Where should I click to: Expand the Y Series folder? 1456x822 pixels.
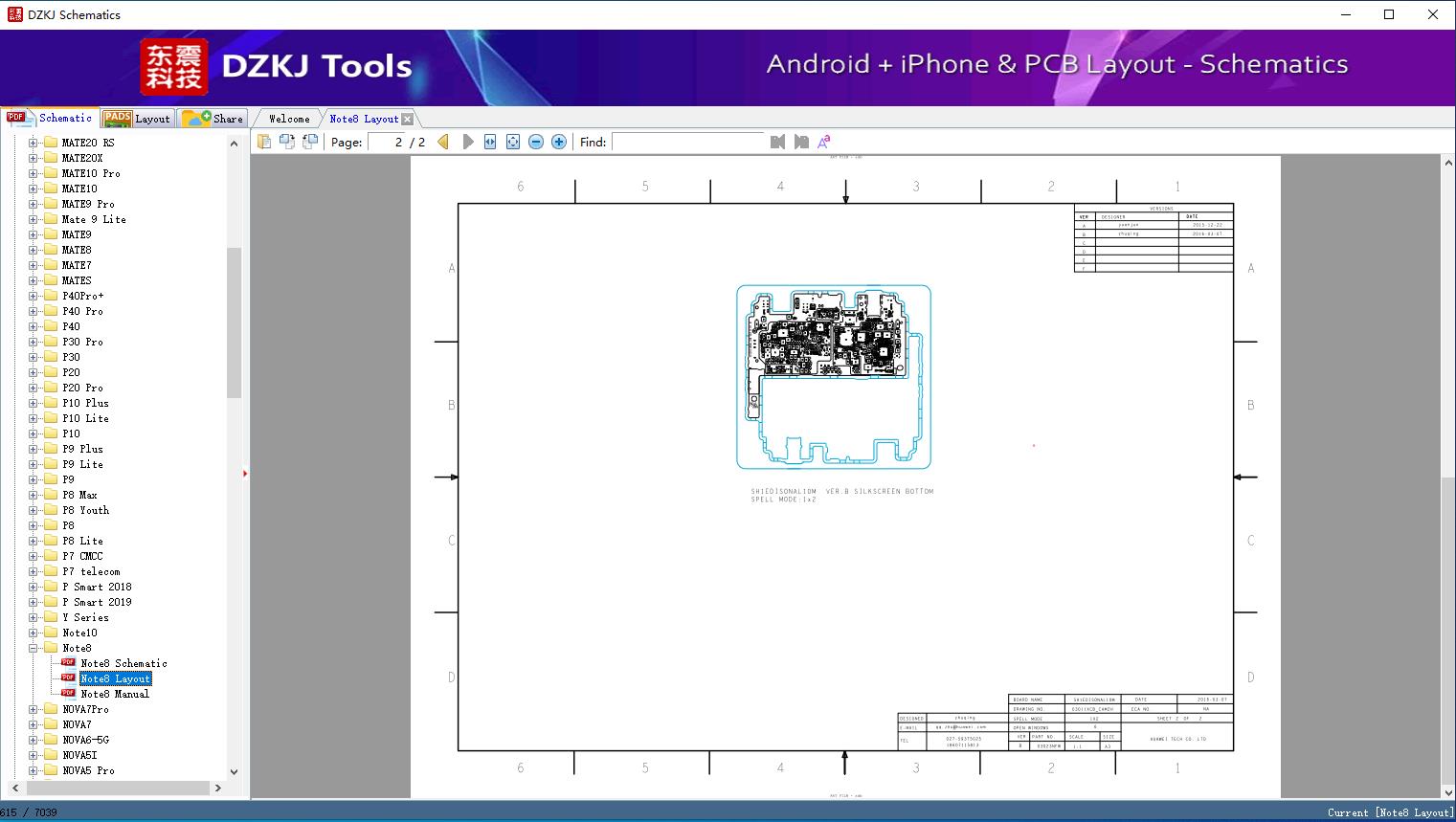(34, 617)
